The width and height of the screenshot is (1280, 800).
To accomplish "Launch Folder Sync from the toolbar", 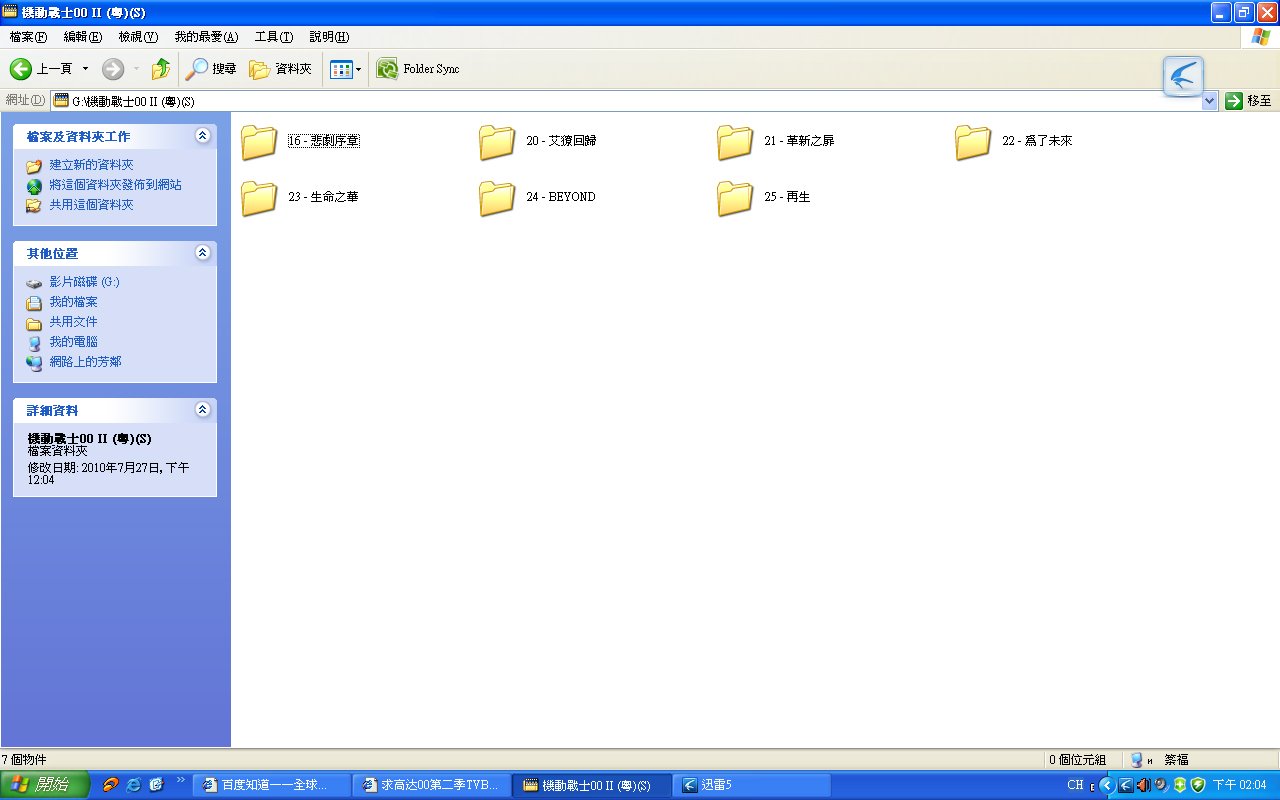I will 418,69.
